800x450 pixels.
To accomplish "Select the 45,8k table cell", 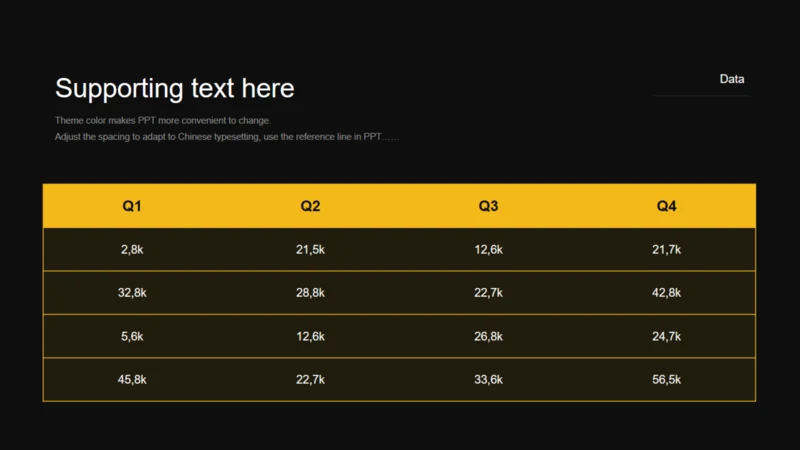I will (132, 380).
